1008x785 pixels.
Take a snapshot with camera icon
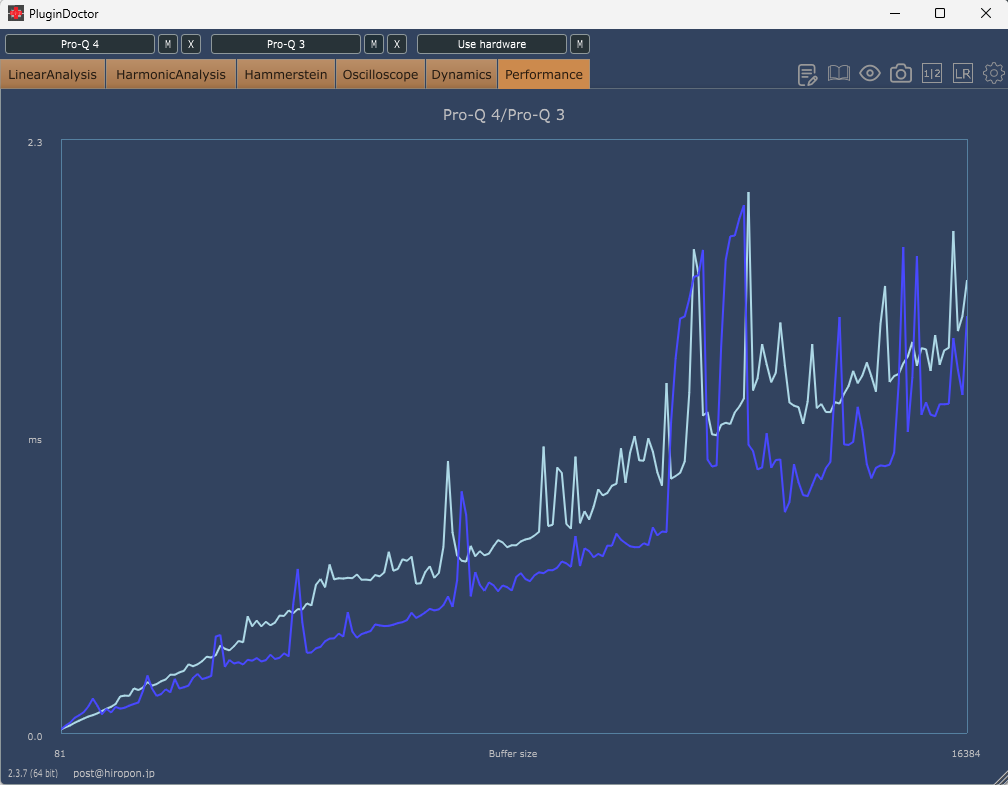tap(901, 74)
